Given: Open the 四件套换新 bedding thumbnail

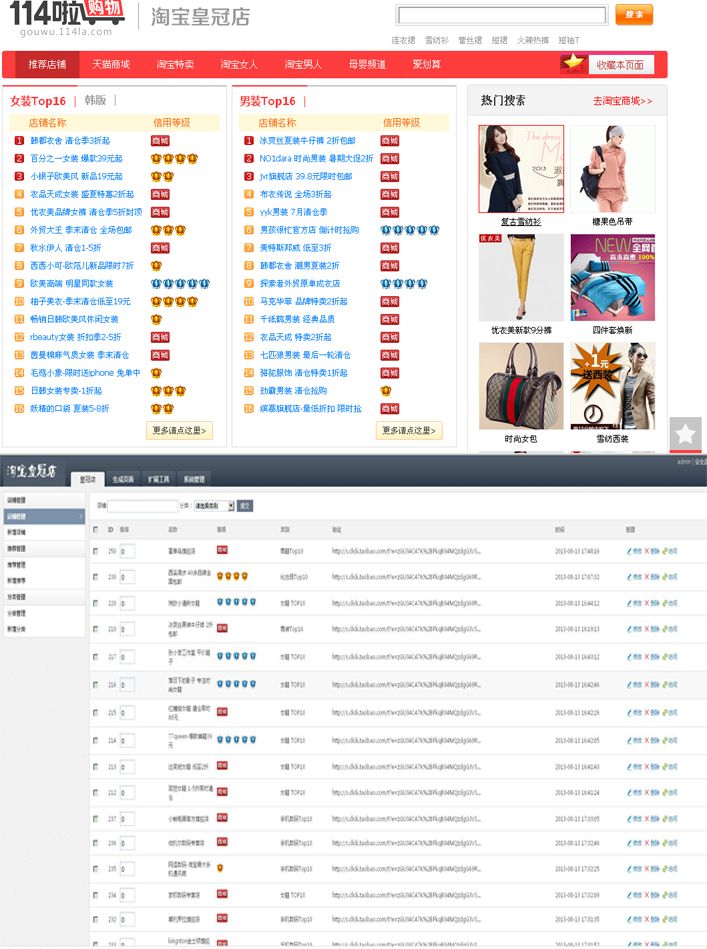Looking at the screenshot, I should [613, 278].
